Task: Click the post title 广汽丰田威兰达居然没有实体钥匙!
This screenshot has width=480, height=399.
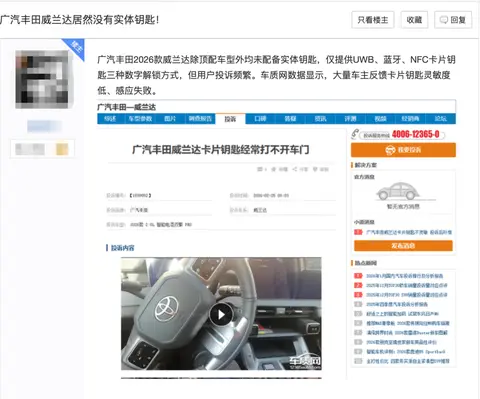Action: point(79,20)
